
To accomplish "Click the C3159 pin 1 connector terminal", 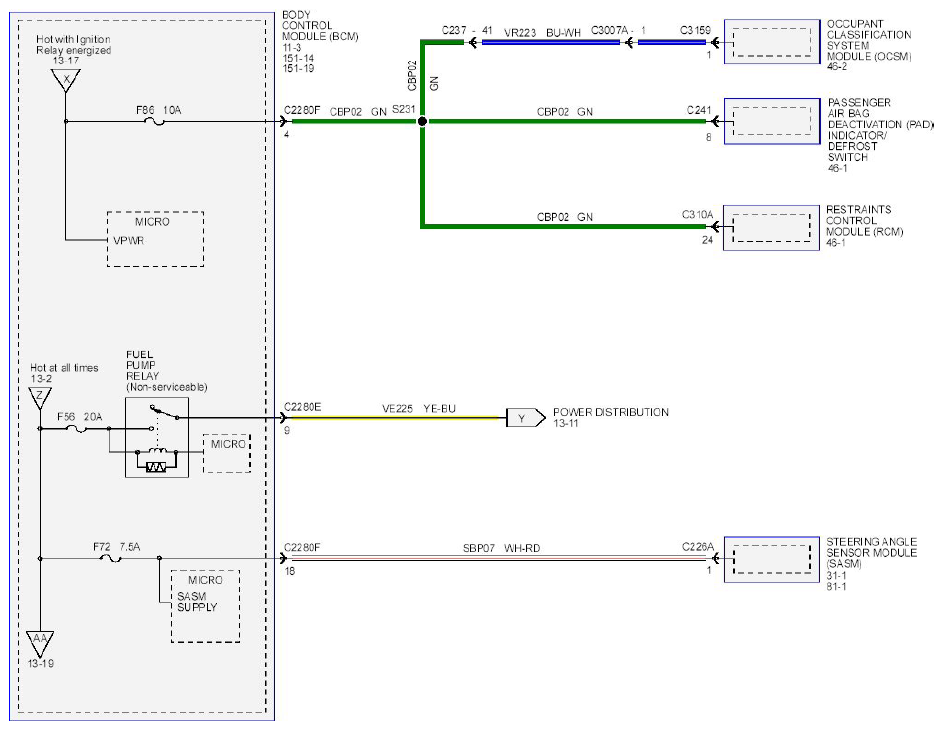I will coord(714,42).
